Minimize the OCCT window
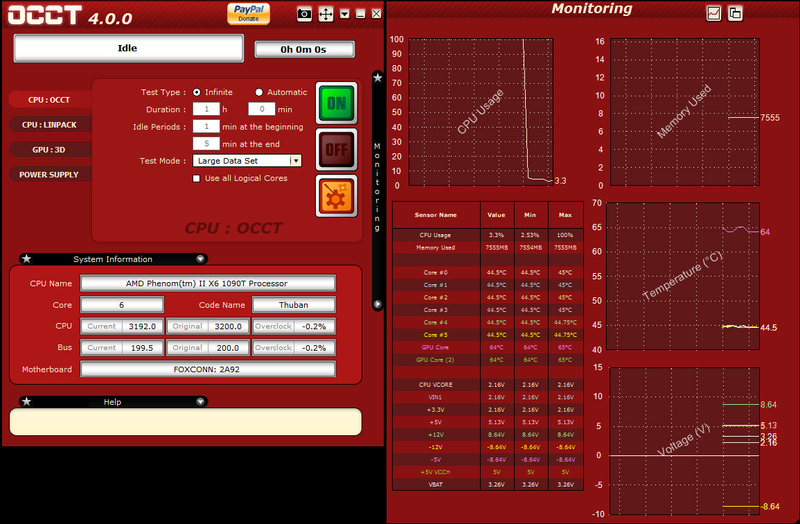The height and width of the screenshot is (524, 800). [x=360, y=14]
